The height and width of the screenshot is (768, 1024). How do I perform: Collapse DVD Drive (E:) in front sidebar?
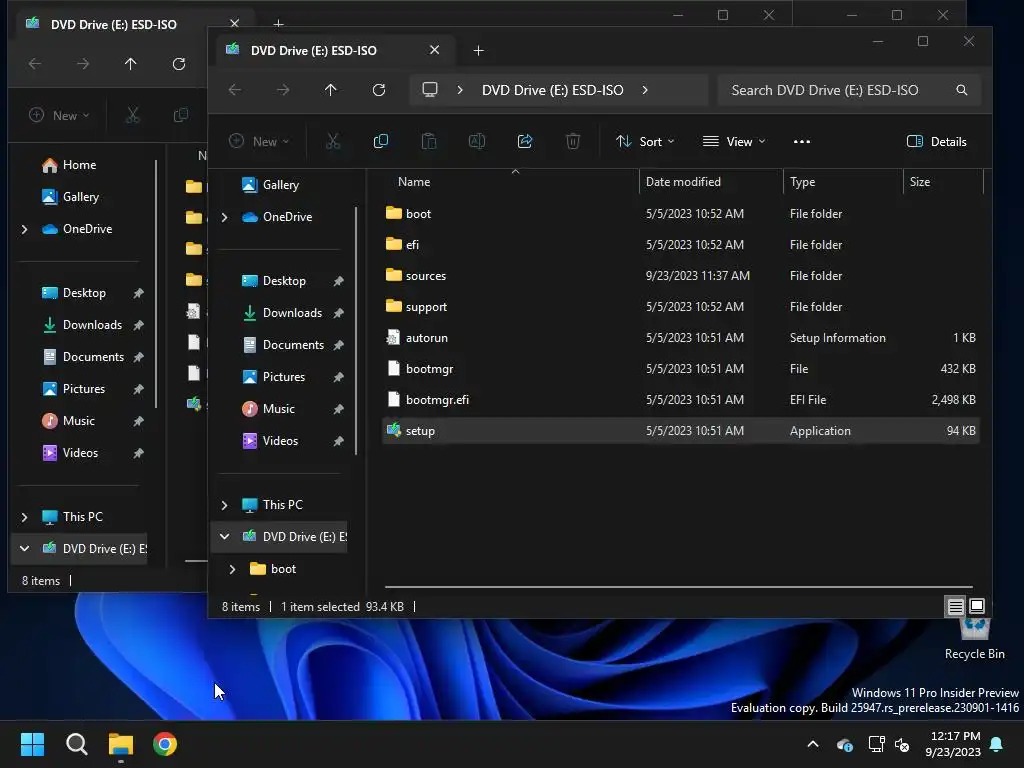(x=225, y=536)
